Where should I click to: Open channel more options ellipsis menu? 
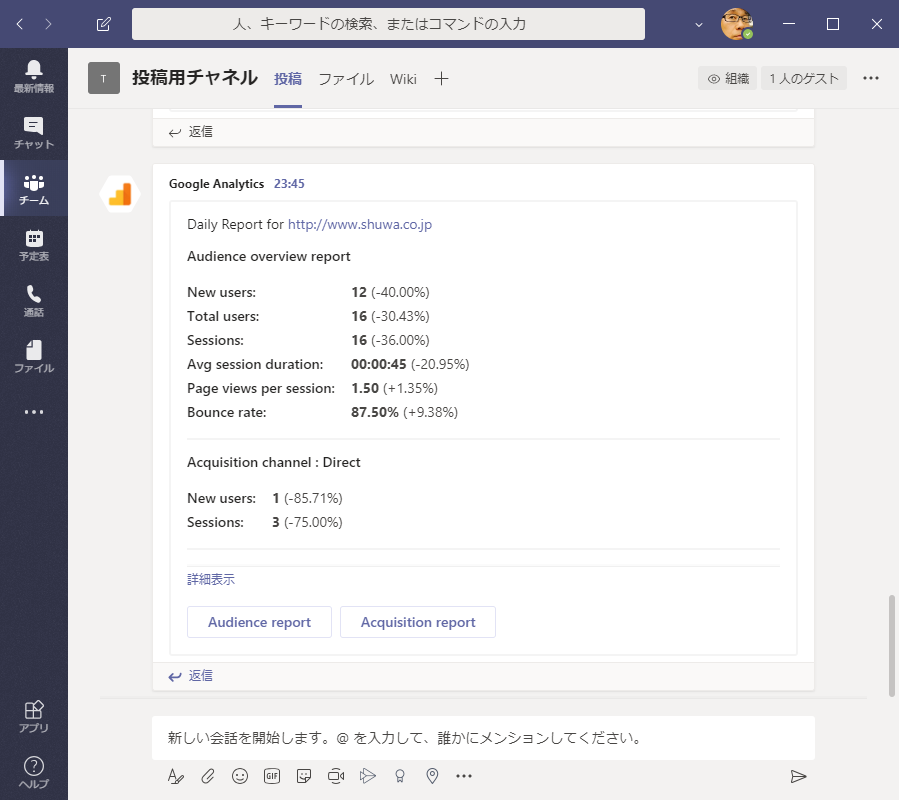pyautogui.click(x=870, y=78)
